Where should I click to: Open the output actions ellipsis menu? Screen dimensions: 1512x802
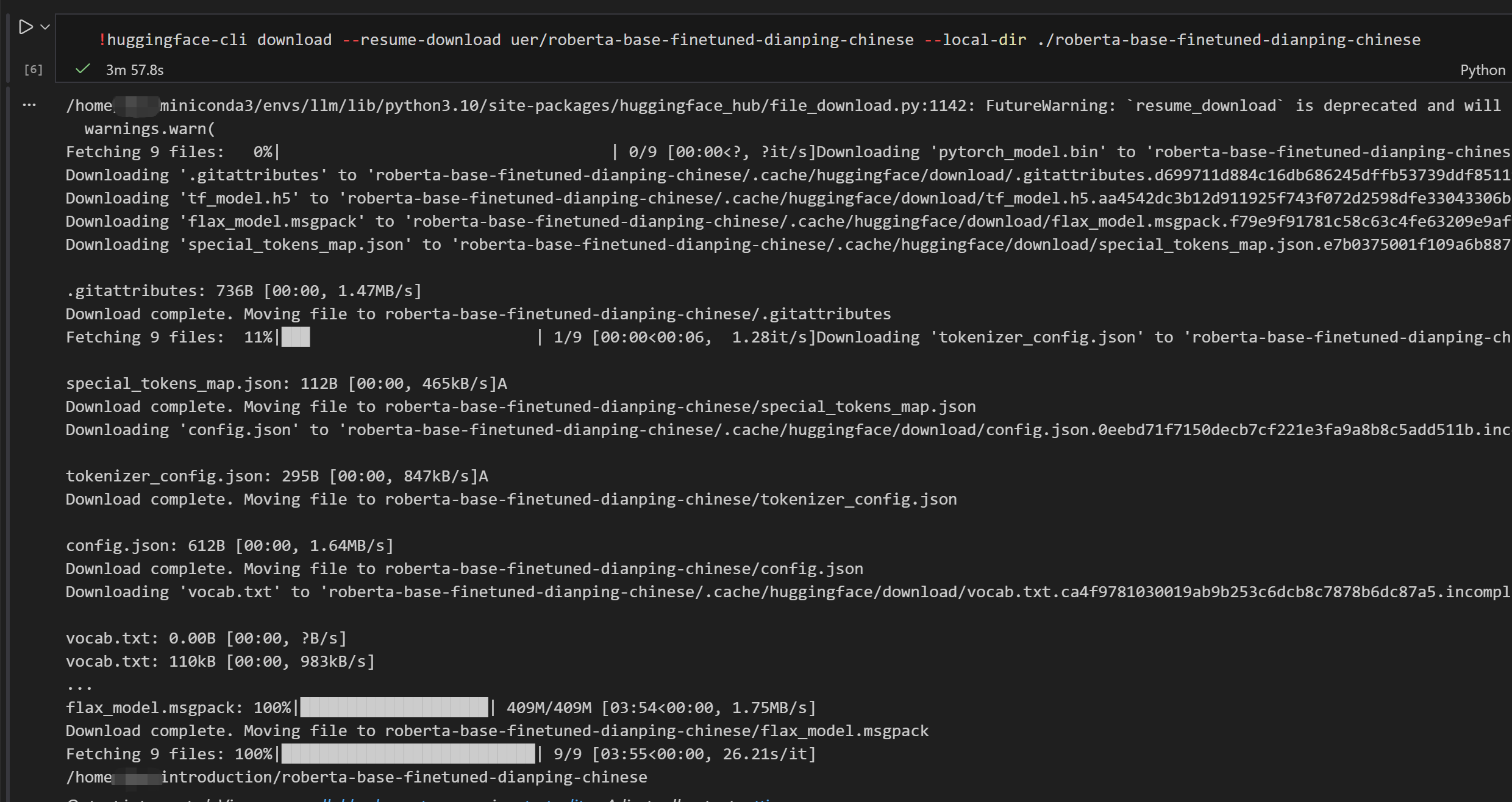pyautogui.click(x=29, y=105)
